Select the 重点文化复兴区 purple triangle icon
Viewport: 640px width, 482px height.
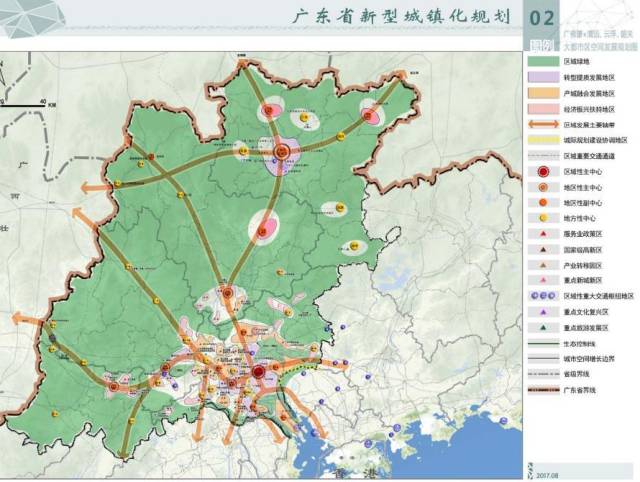[543, 311]
